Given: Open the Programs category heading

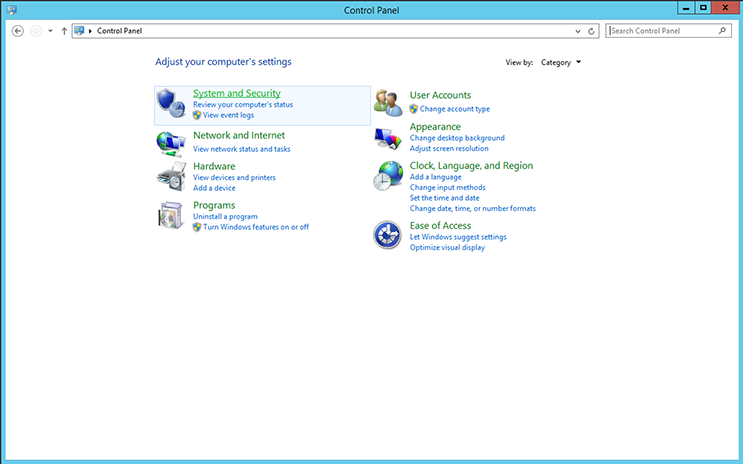Looking at the screenshot, I should click(x=214, y=205).
